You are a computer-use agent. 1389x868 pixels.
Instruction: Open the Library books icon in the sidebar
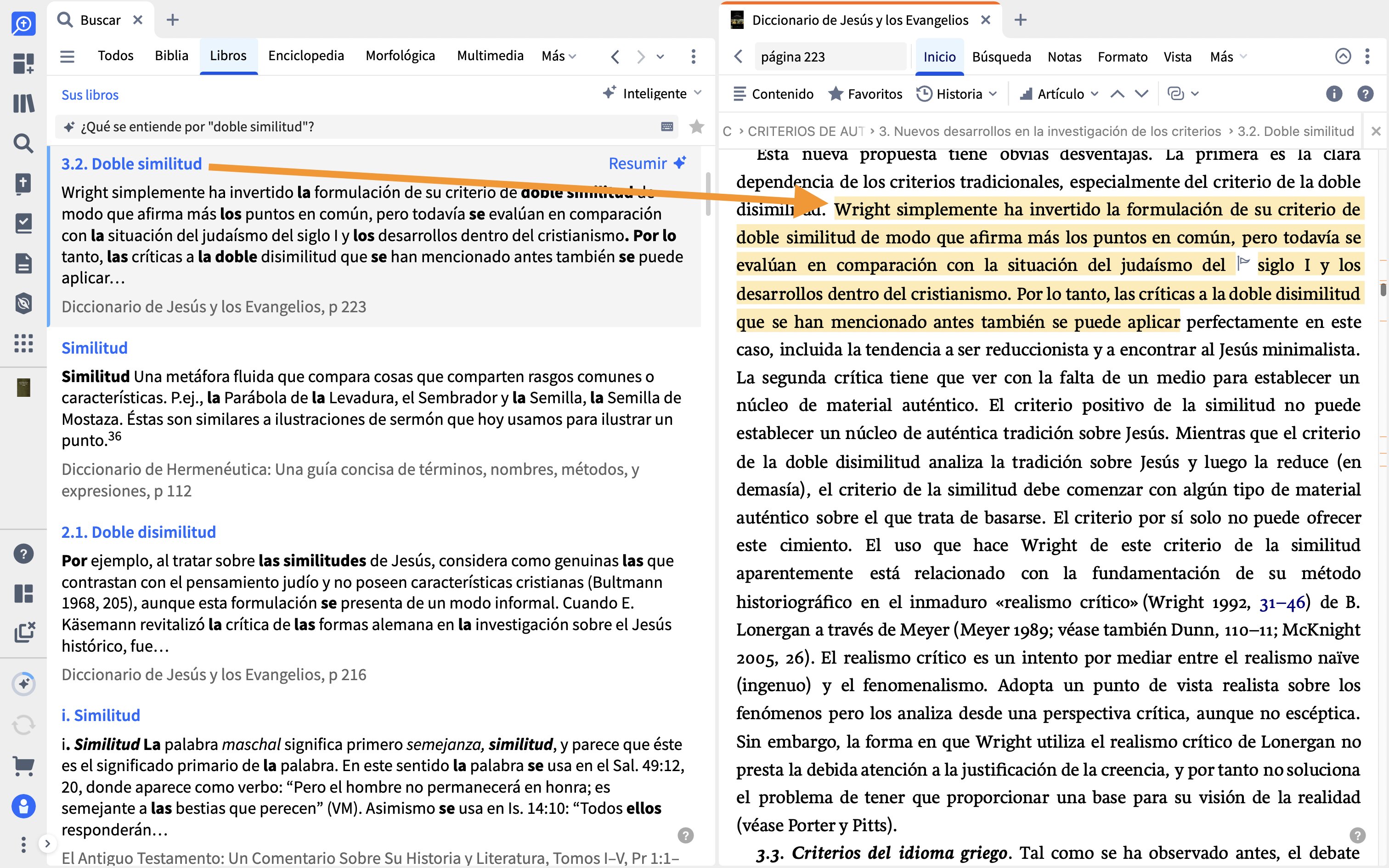coord(23,103)
